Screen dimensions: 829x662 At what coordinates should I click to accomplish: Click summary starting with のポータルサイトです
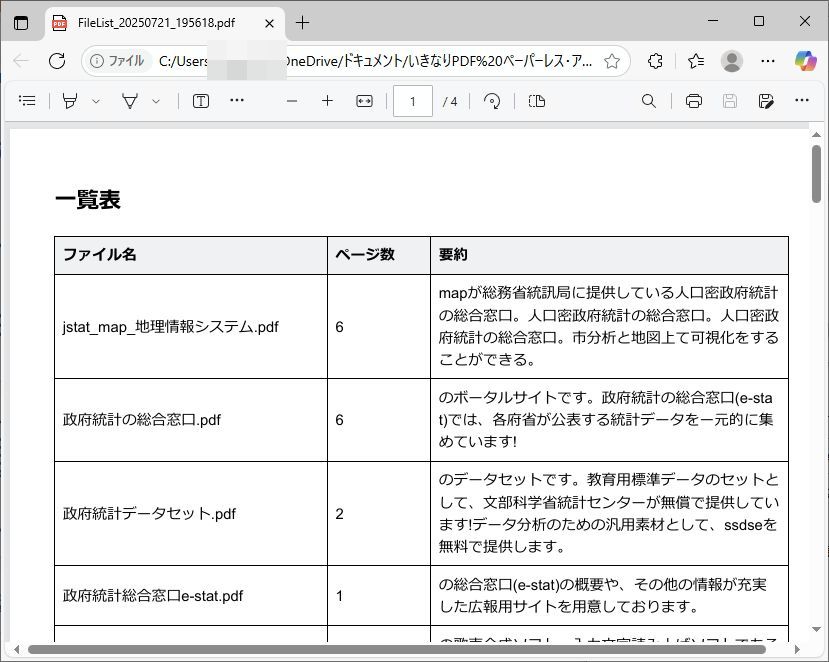(606, 419)
